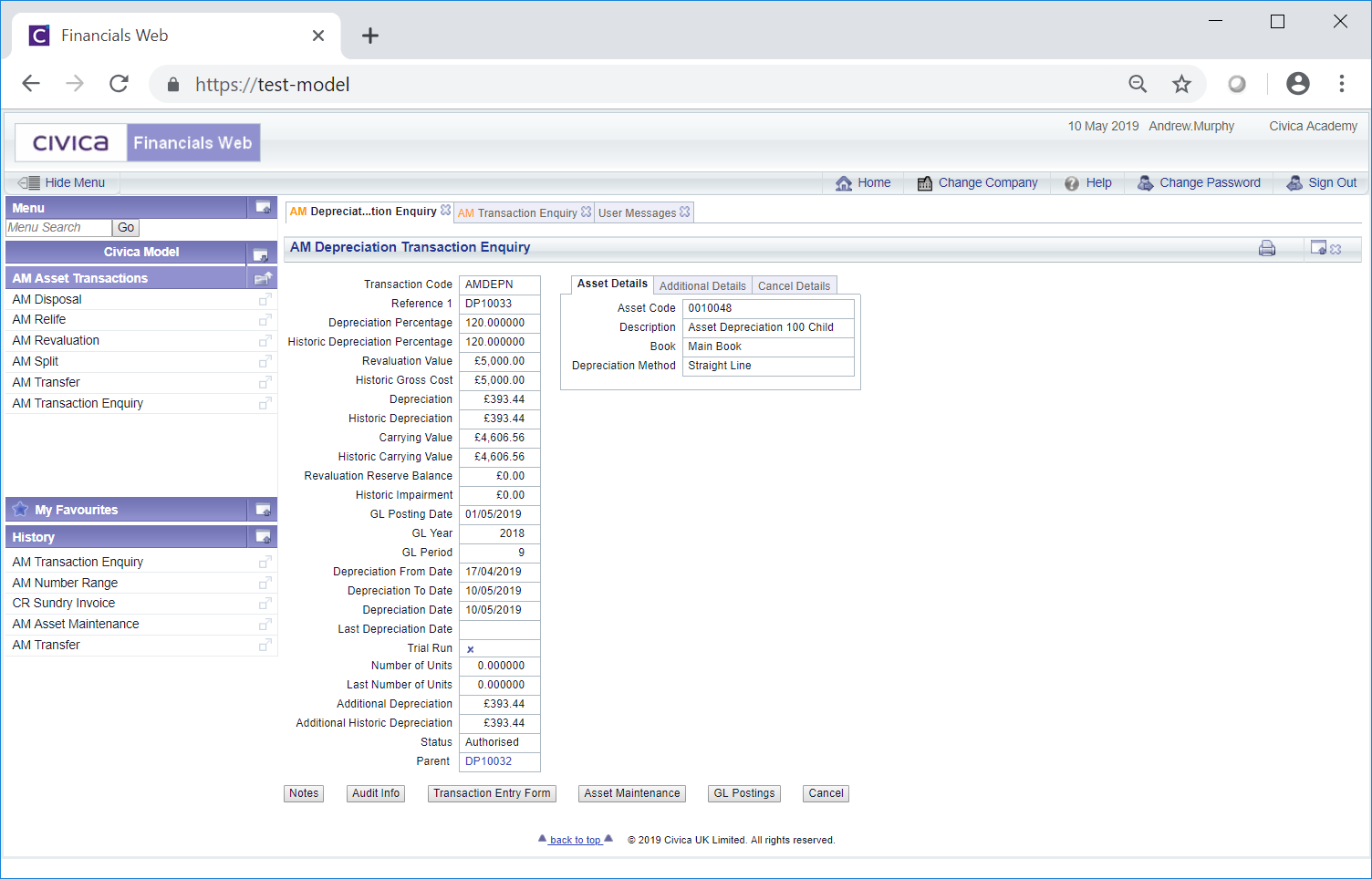Open Help

click(1088, 182)
